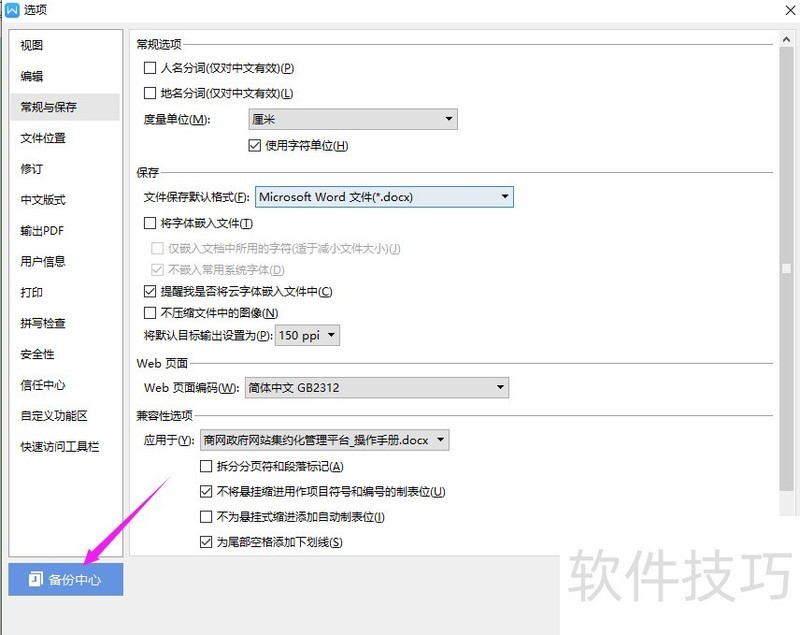This screenshot has height=635, width=800.
Task: Select the 视图 category
Action: (x=65, y=45)
